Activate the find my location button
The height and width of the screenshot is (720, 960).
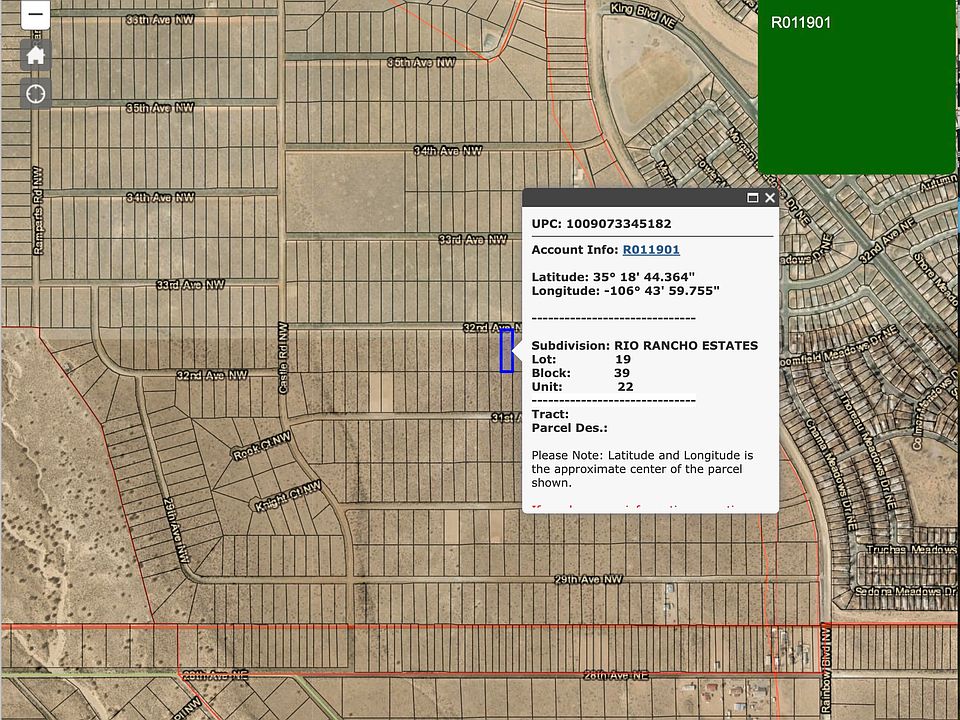point(35,94)
